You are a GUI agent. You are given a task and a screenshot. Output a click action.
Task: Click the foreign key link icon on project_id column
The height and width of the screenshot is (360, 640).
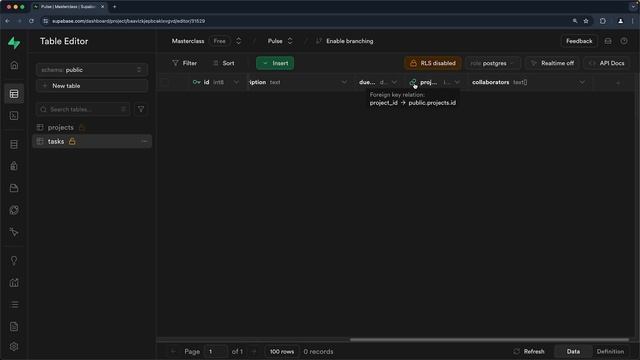point(413,82)
